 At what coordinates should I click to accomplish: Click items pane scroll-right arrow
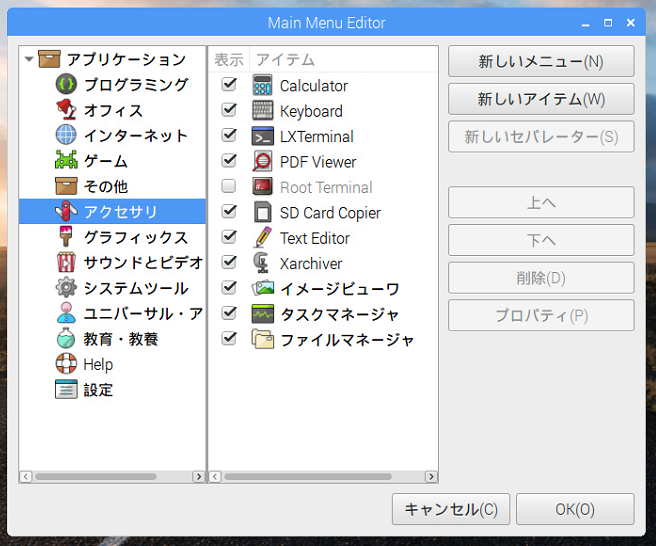[431, 477]
